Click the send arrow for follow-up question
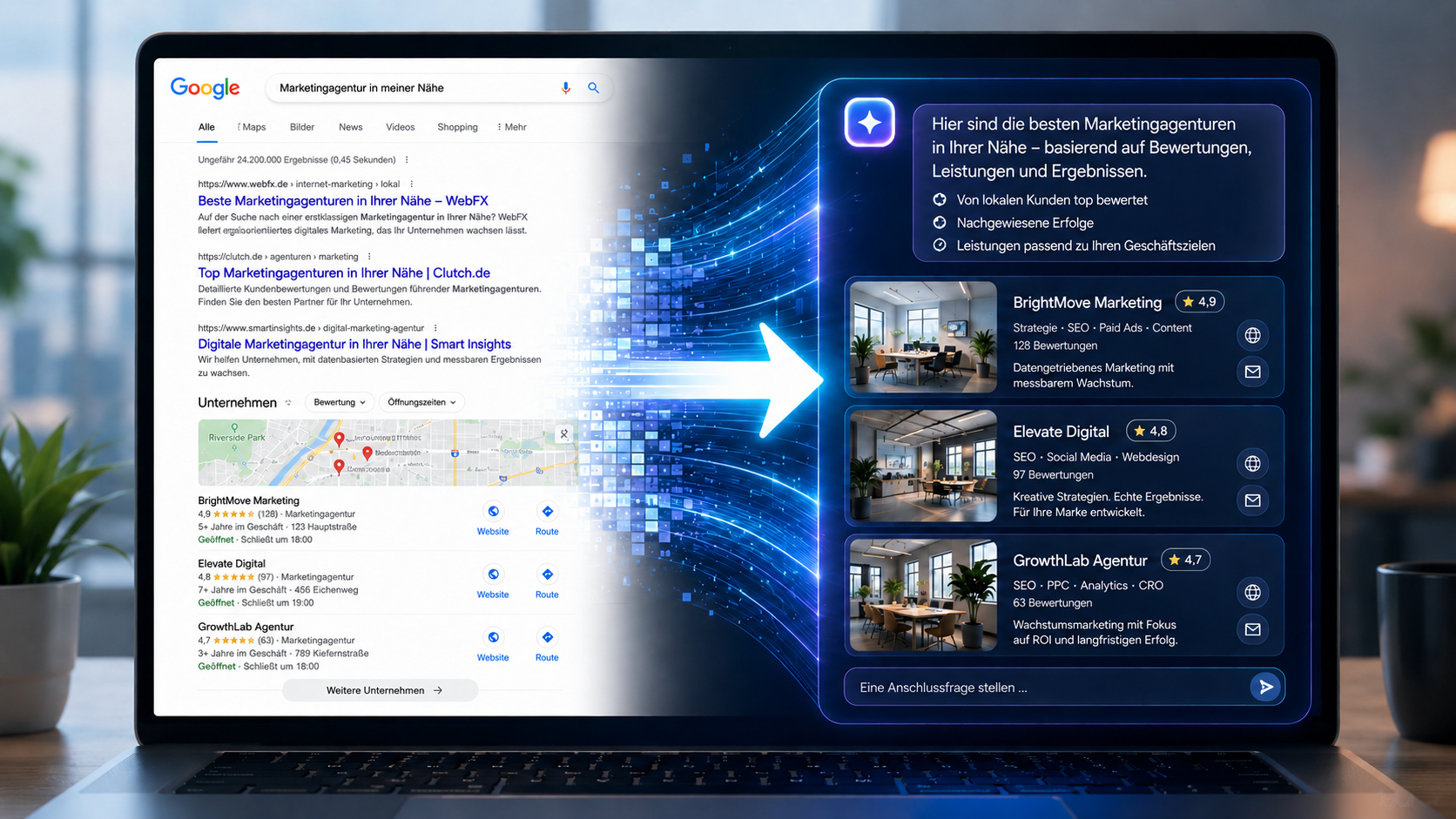 [x=1266, y=687]
